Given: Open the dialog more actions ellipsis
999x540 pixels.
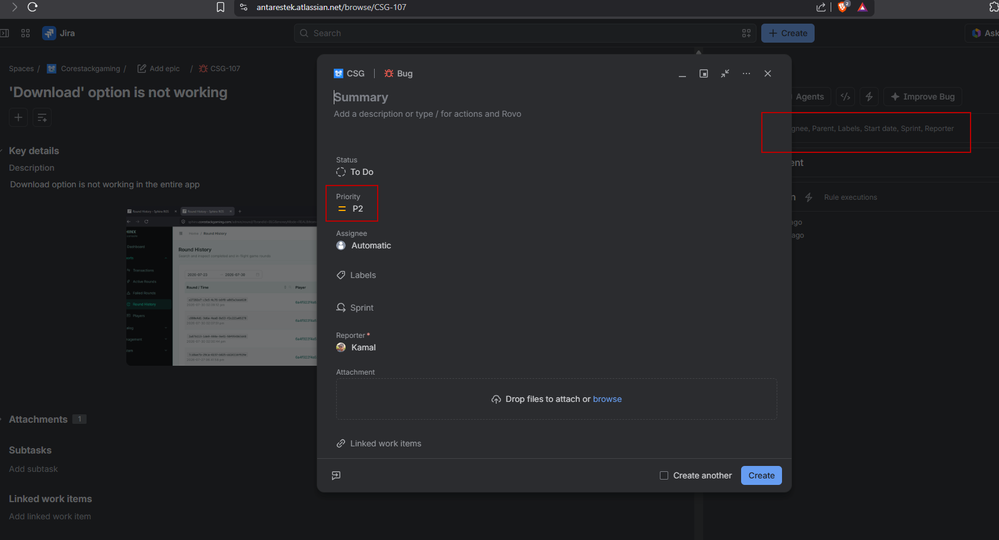Looking at the screenshot, I should click(x=746, y=74).
